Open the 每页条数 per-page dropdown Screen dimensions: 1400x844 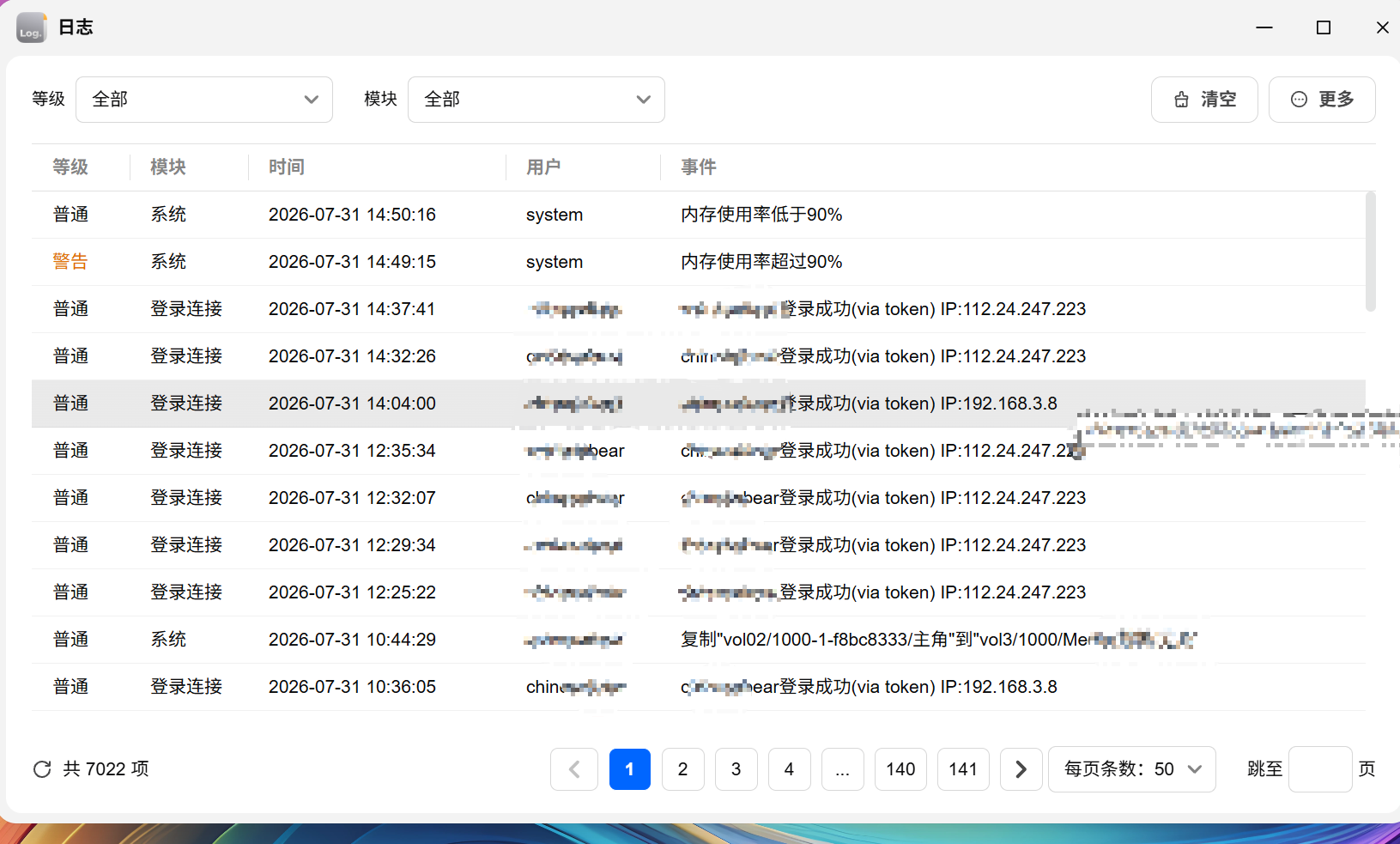[1132, 769]
